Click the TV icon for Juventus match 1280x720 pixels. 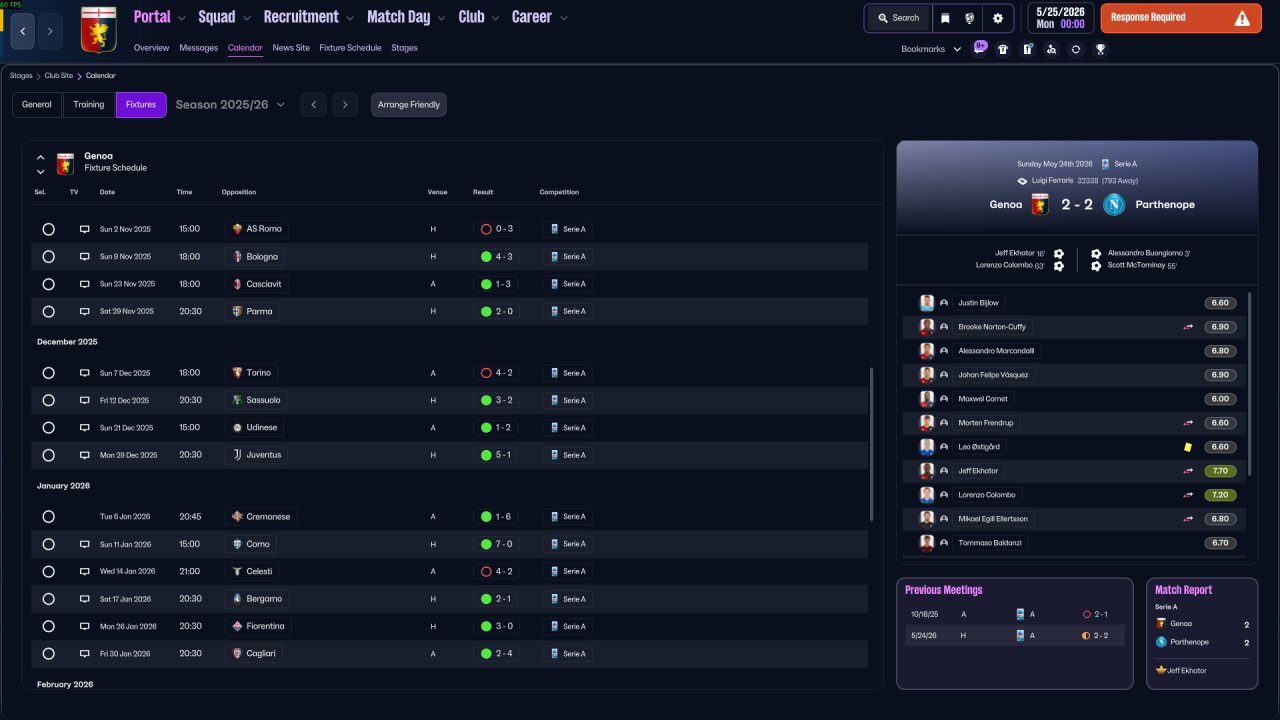pyautogui.click(x=85, y=455)
